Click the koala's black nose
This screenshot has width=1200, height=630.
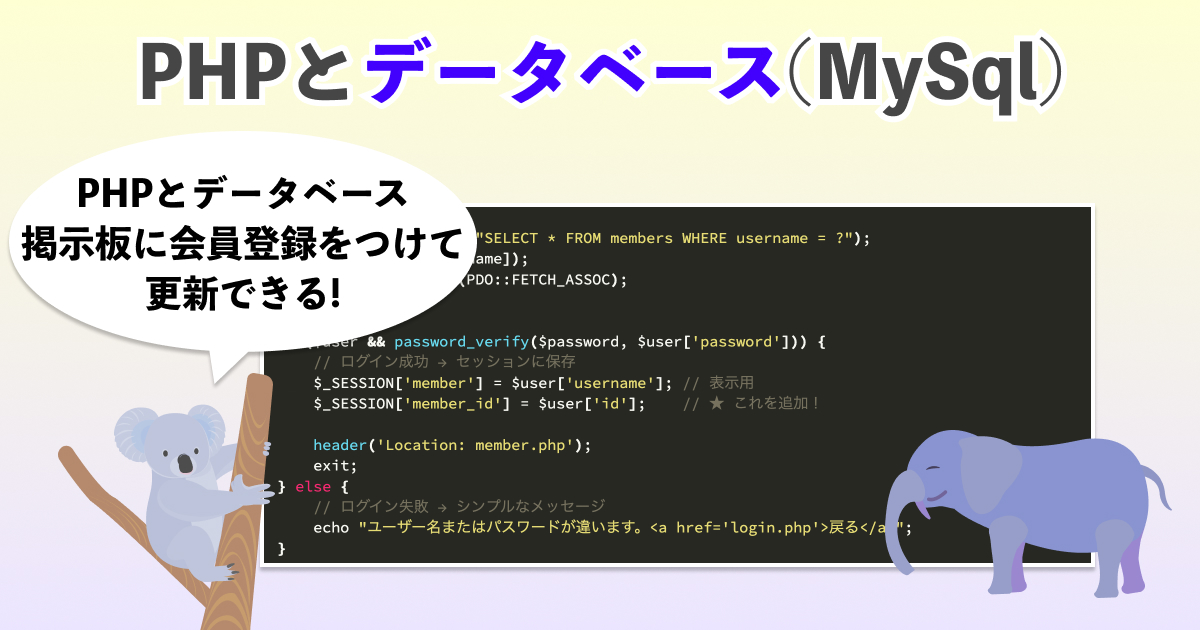pos(185,463)
